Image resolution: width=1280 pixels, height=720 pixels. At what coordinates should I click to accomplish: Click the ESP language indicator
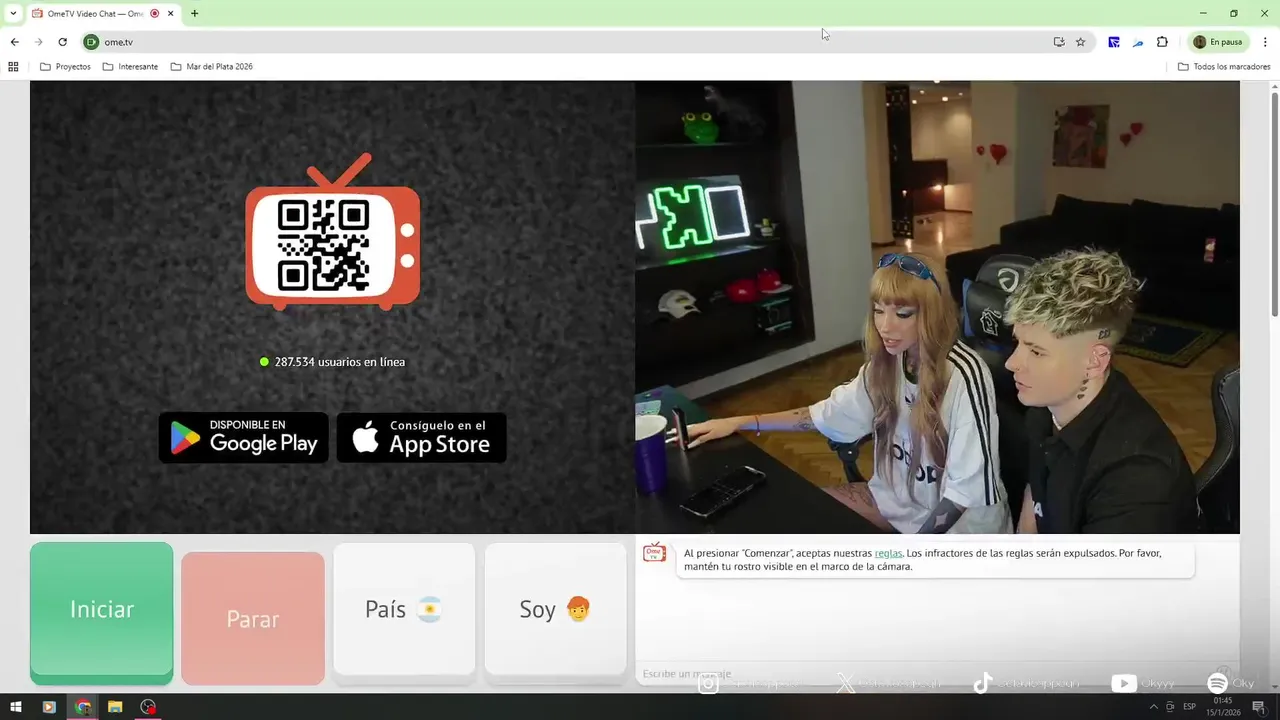click(1189, 707)
